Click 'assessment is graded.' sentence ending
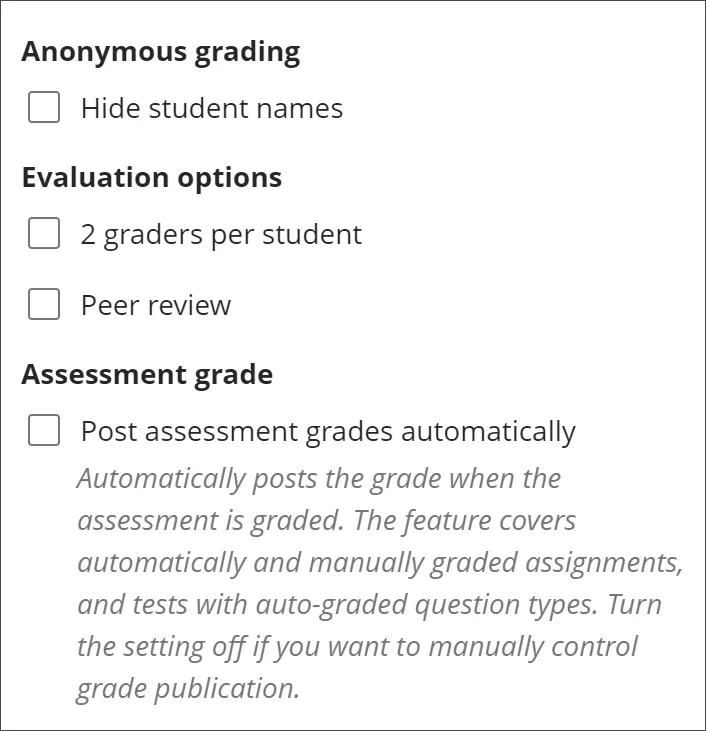The image size is (706, 731). (x=211, y=521)
